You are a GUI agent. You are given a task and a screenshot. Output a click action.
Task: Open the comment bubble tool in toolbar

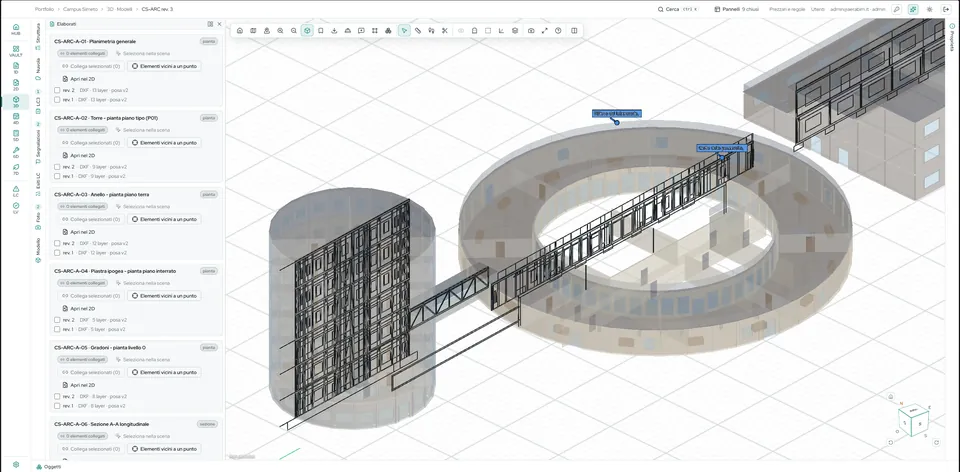tap(361, 31)
